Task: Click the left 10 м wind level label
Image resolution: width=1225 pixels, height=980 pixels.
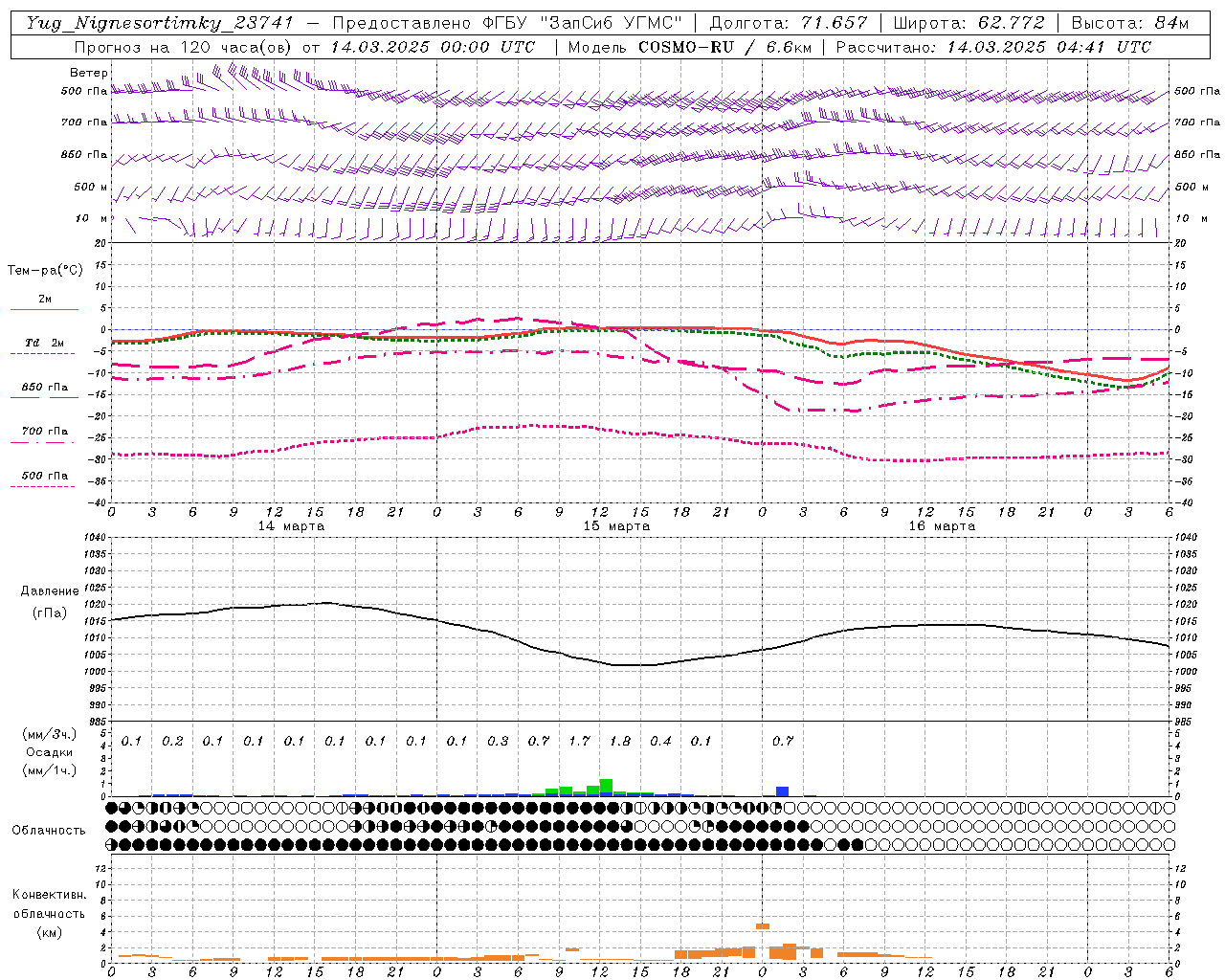Action: [x=91, y=218]
